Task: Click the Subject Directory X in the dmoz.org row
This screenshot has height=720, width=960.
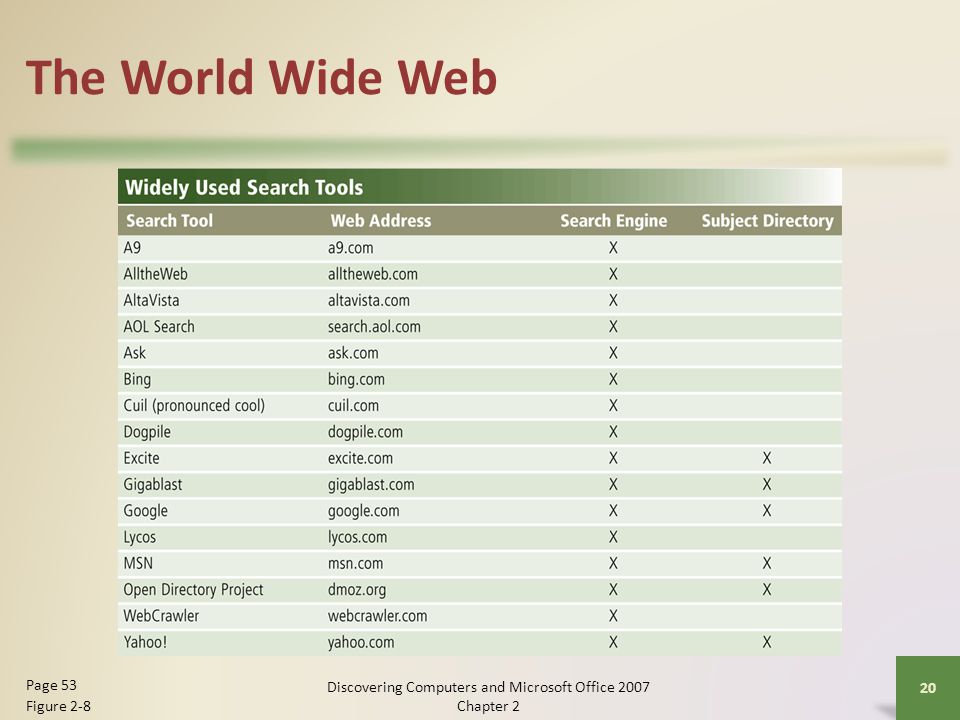Action: [767, 590]
